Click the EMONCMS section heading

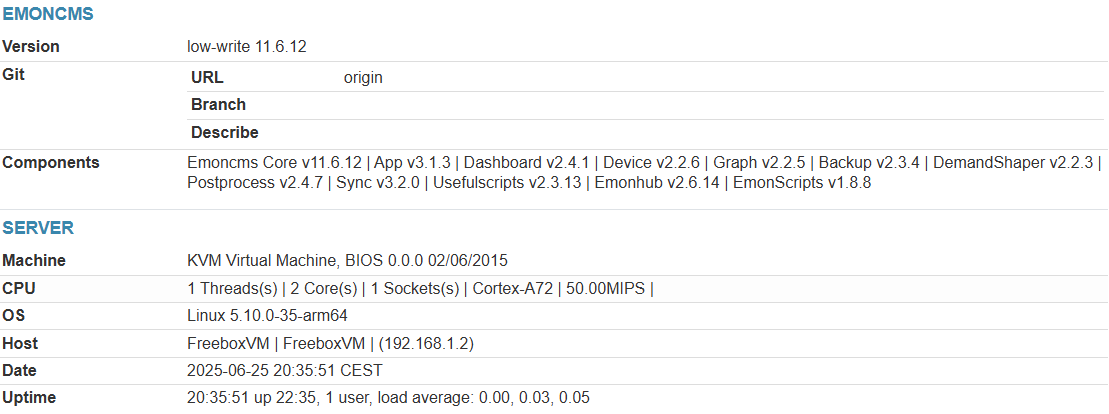(48, 14)
